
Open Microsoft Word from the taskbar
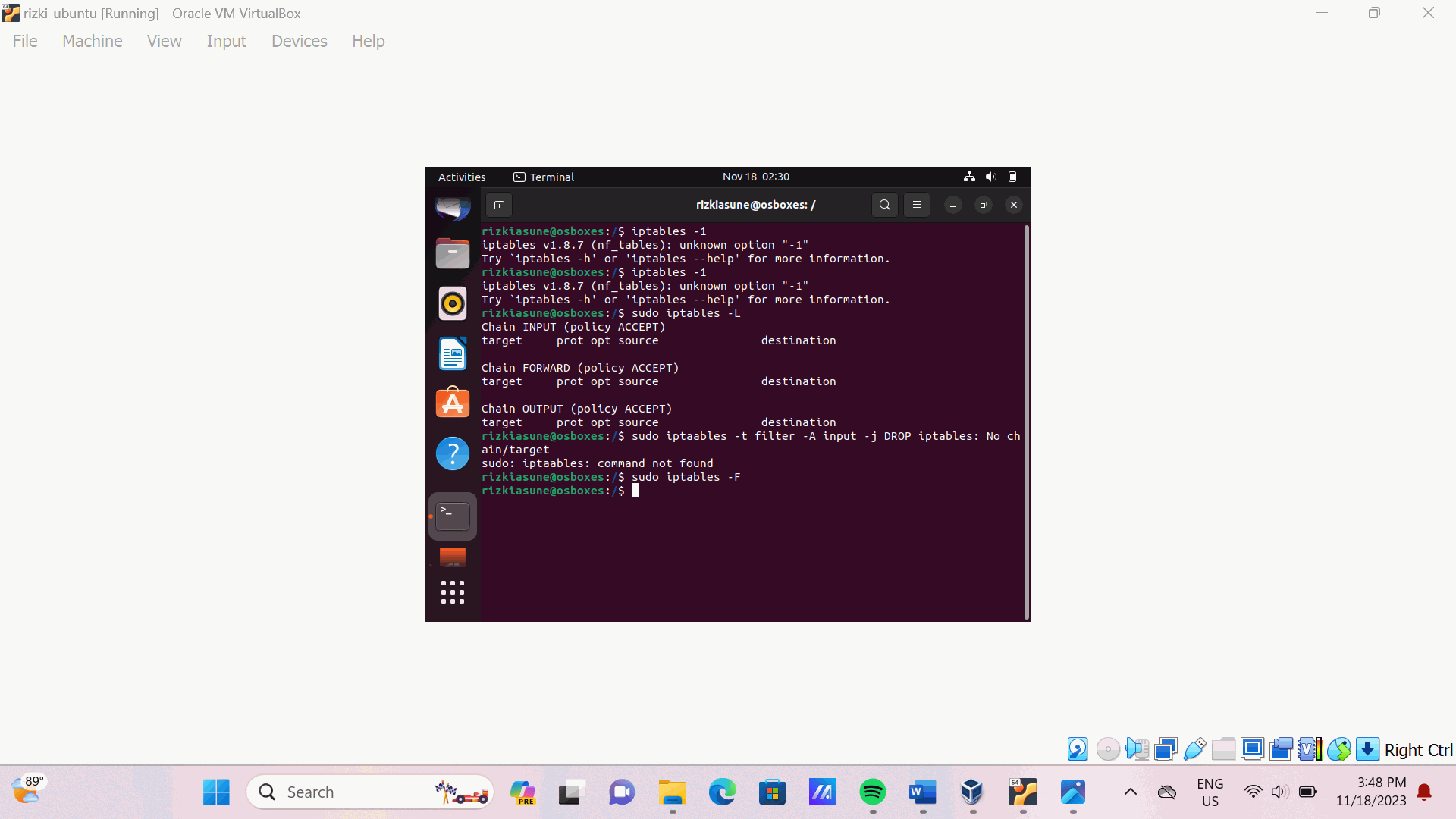click(923, 792)
